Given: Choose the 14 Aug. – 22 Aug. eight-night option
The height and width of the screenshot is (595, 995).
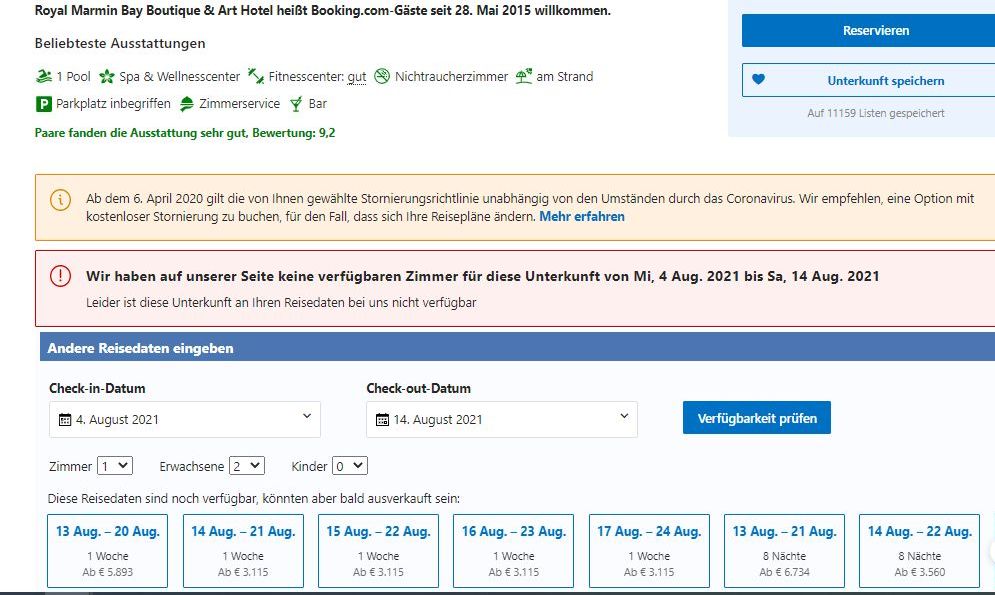Looking at the screenshot, I should [x=919, y=551].
